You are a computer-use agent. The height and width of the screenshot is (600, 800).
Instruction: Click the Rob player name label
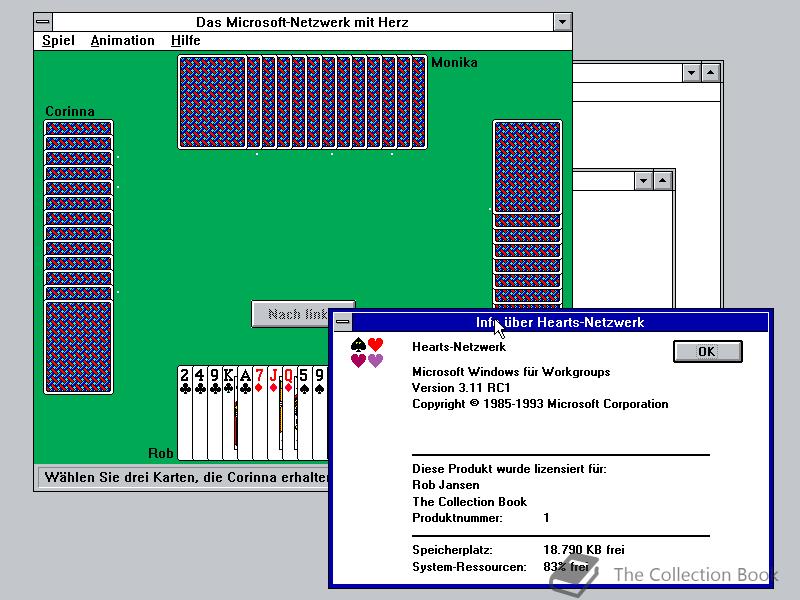tap(161, 453)
